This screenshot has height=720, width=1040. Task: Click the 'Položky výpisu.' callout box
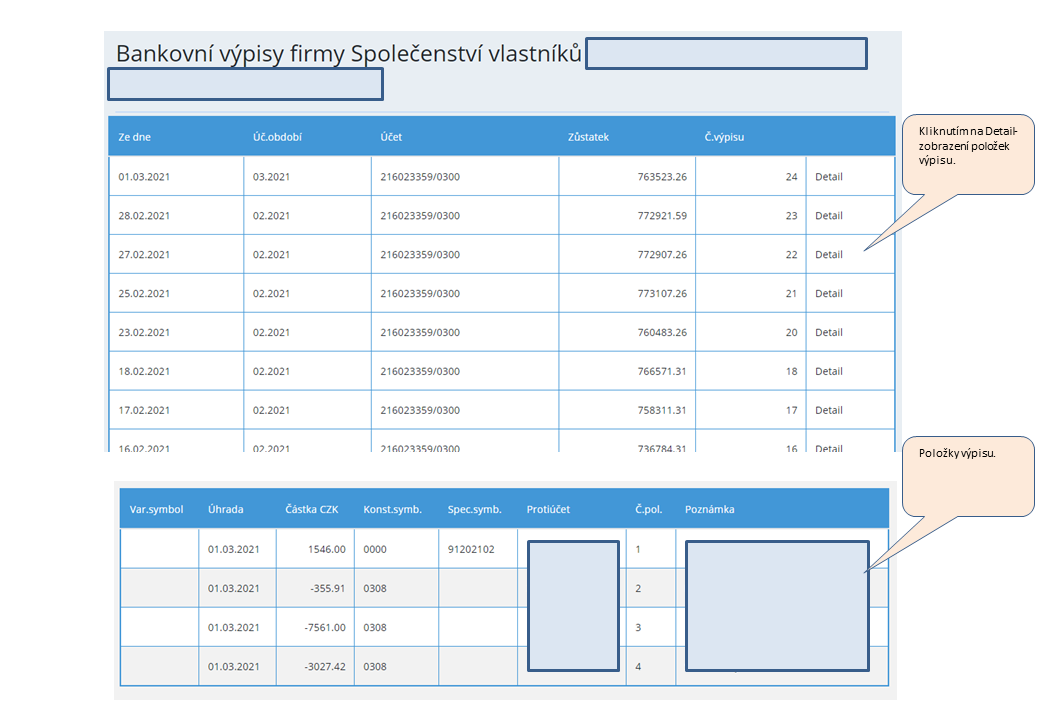pyautogui.click(x=967, y=476)
